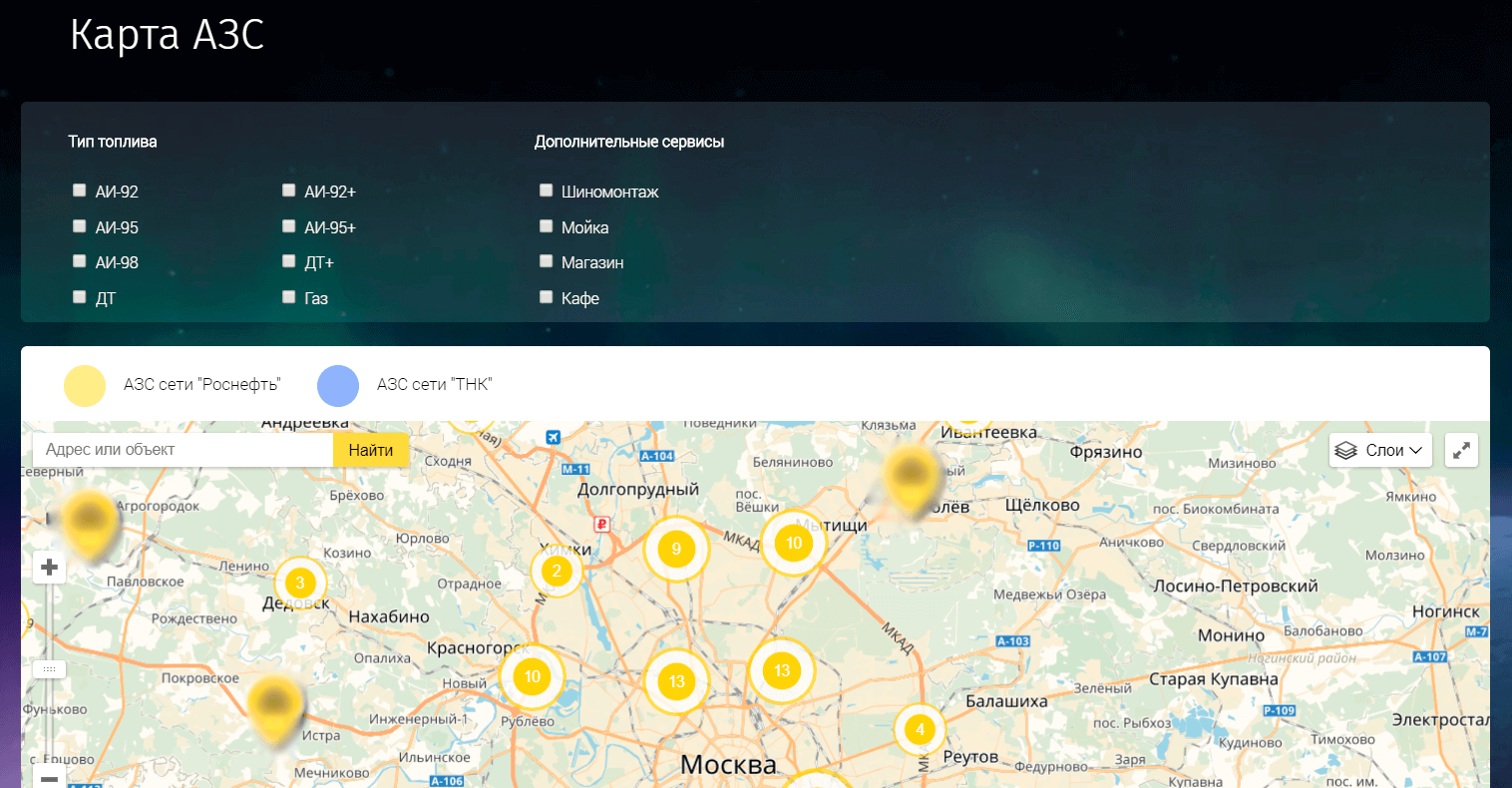1512x788 pixels.
Task: Select the cluster marker labeled 2 near Химки
Action: coord(557,571)
